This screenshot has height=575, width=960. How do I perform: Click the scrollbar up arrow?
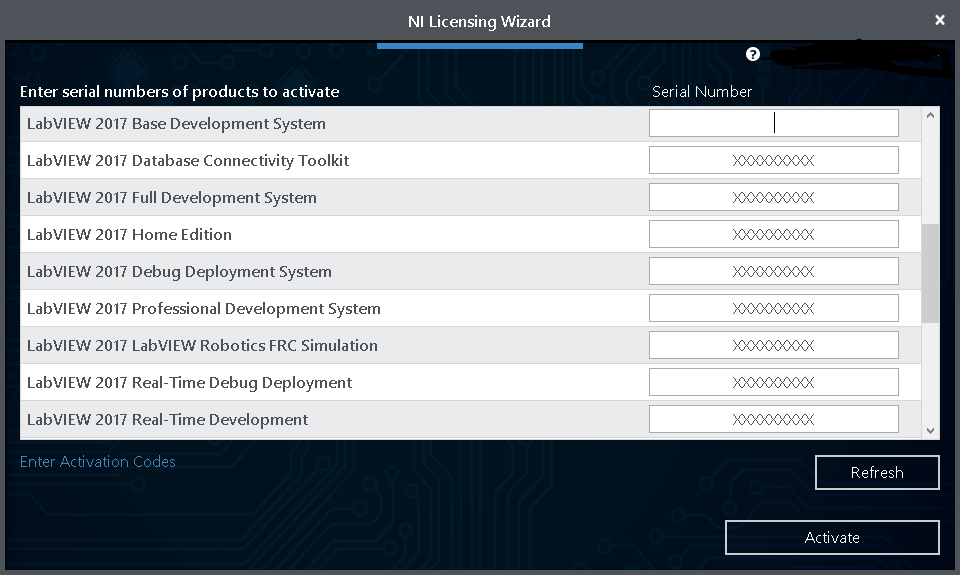tap(931, 116)
